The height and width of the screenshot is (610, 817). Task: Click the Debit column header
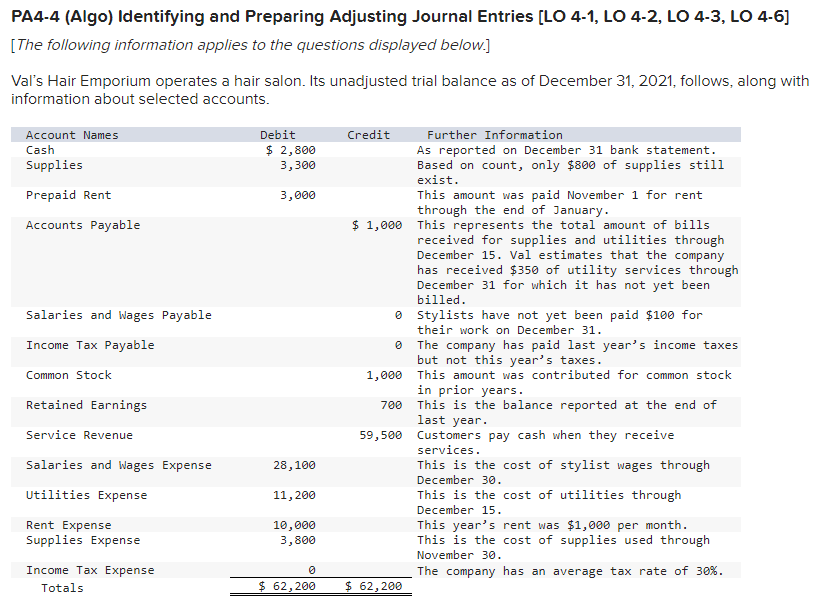(277, 134)
